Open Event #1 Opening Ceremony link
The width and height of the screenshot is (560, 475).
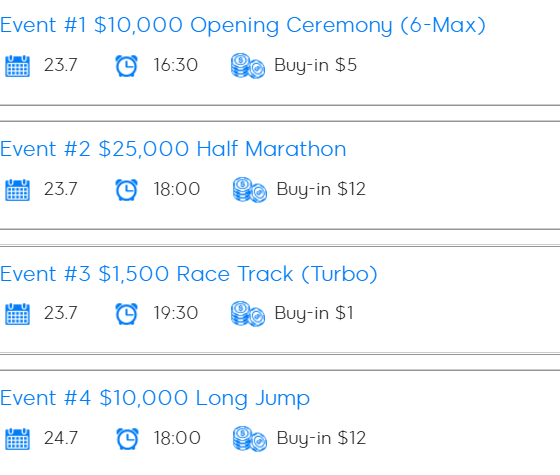243,25
